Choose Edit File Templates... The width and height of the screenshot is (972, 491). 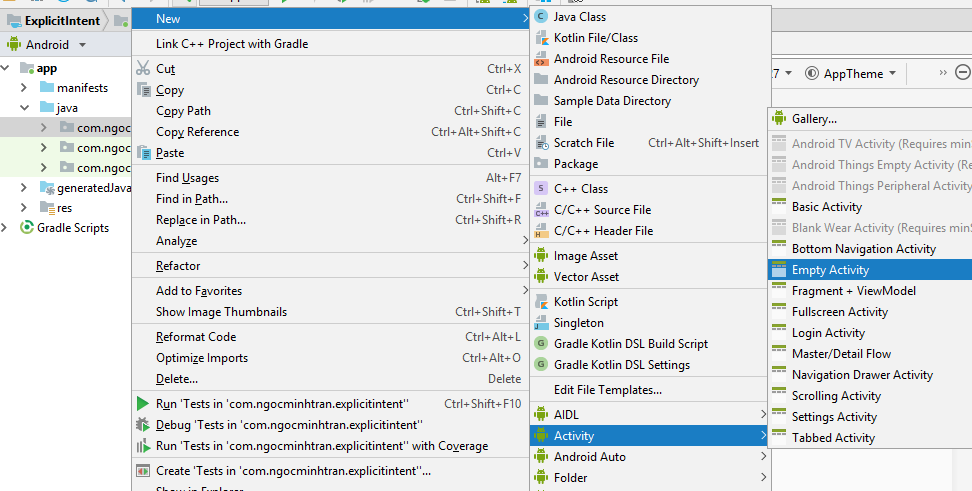click(650, 390)
